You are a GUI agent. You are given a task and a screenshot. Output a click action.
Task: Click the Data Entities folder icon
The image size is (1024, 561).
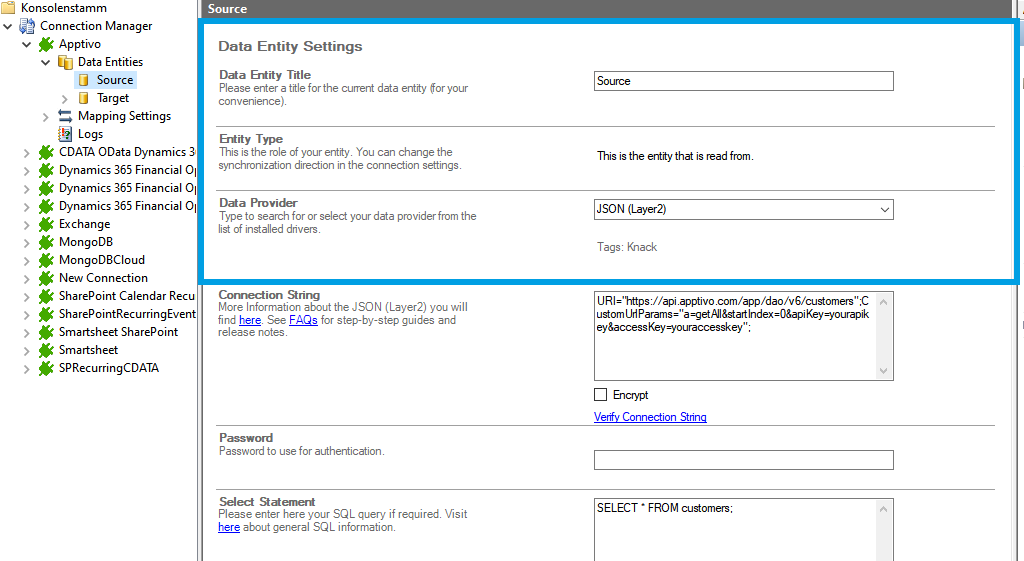click(65, 62)
